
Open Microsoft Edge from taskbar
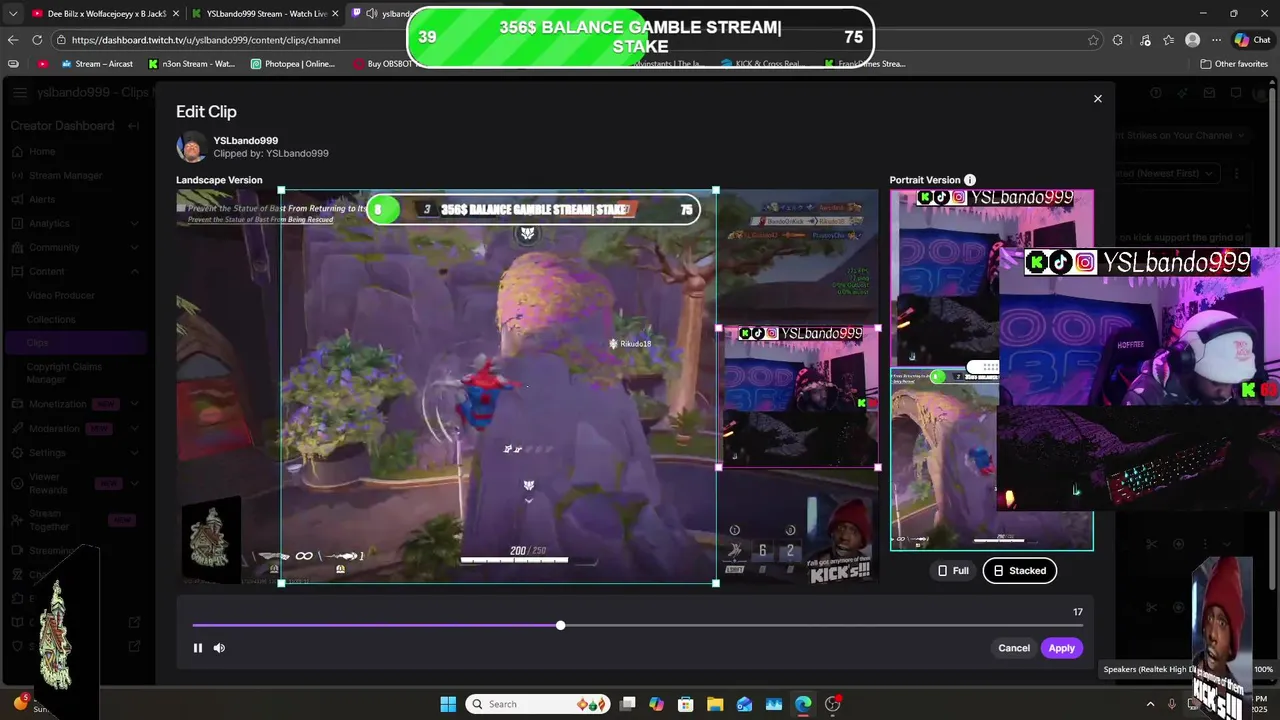[803, 704]
